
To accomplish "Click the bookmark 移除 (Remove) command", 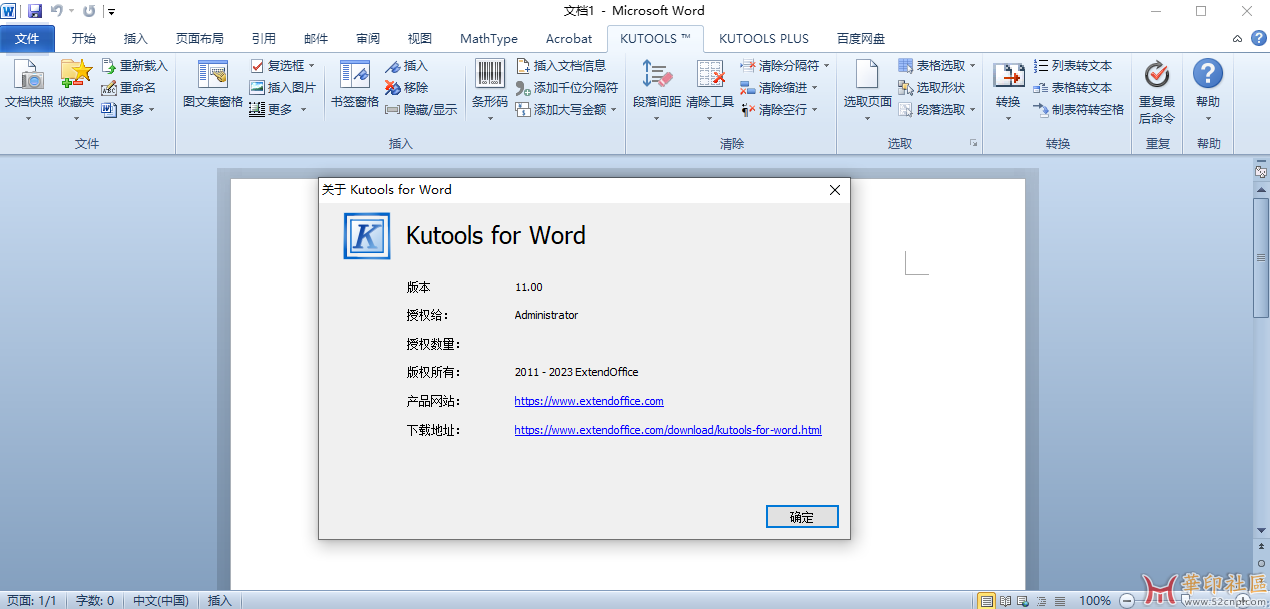I will click(x=406, y=87).
